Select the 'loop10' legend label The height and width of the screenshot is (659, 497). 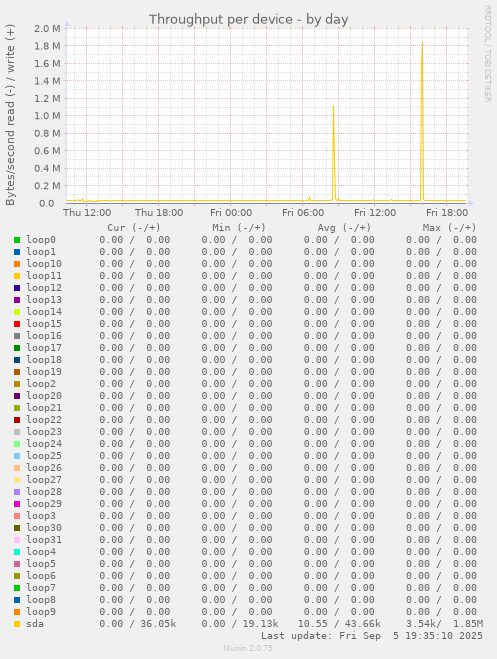(44, 264)
